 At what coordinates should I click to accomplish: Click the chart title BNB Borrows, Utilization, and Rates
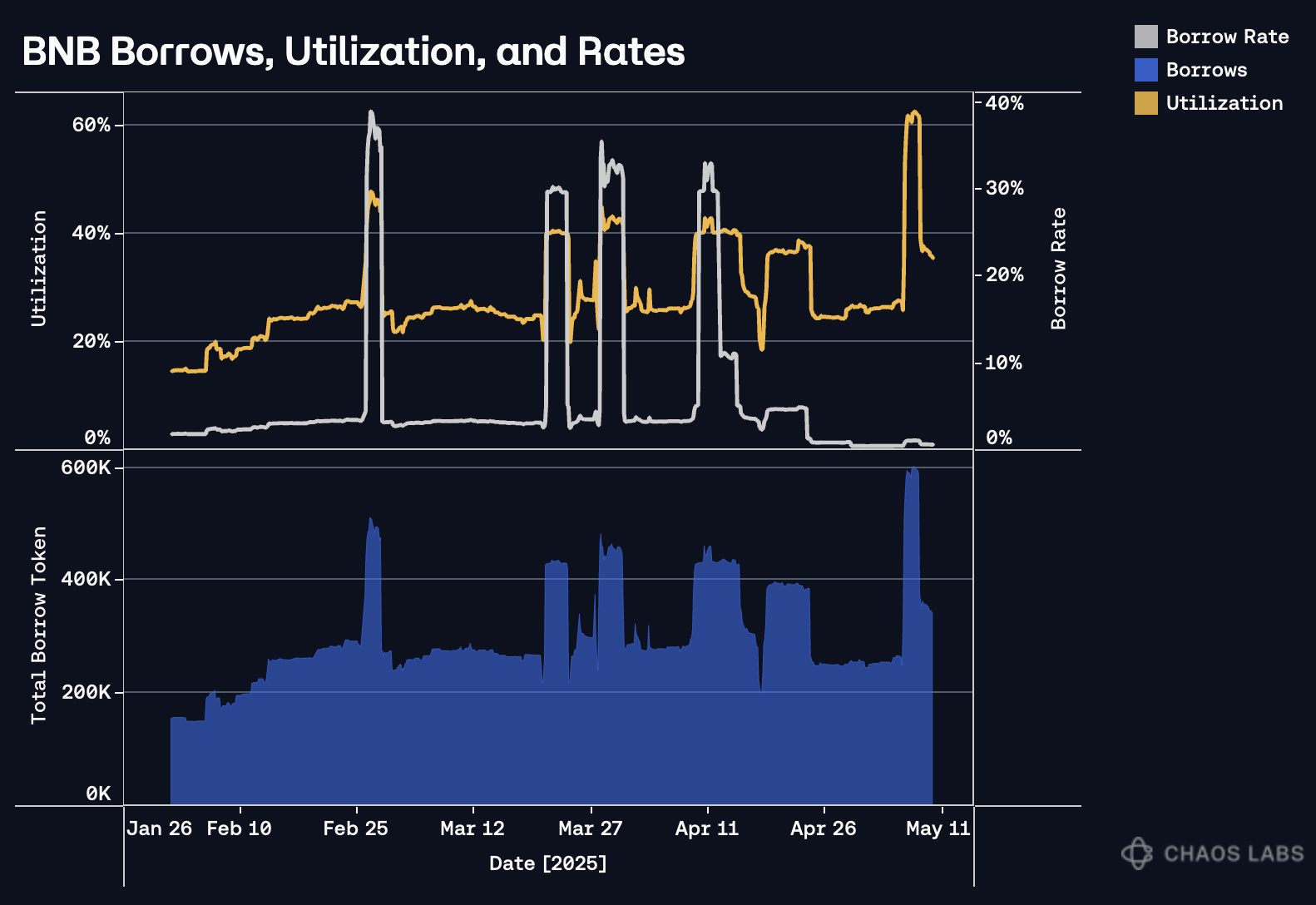354,52
